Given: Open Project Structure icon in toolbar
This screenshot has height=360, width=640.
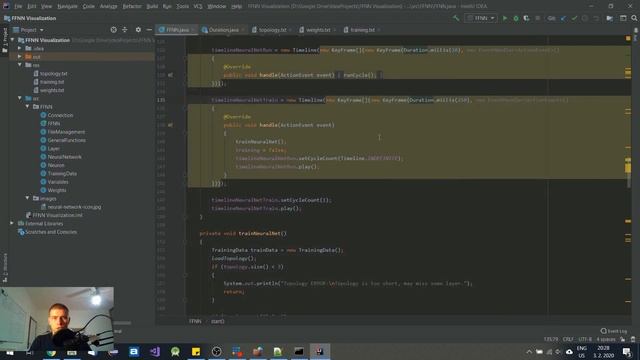Looking at the screenshot, I should pos(609,18).
